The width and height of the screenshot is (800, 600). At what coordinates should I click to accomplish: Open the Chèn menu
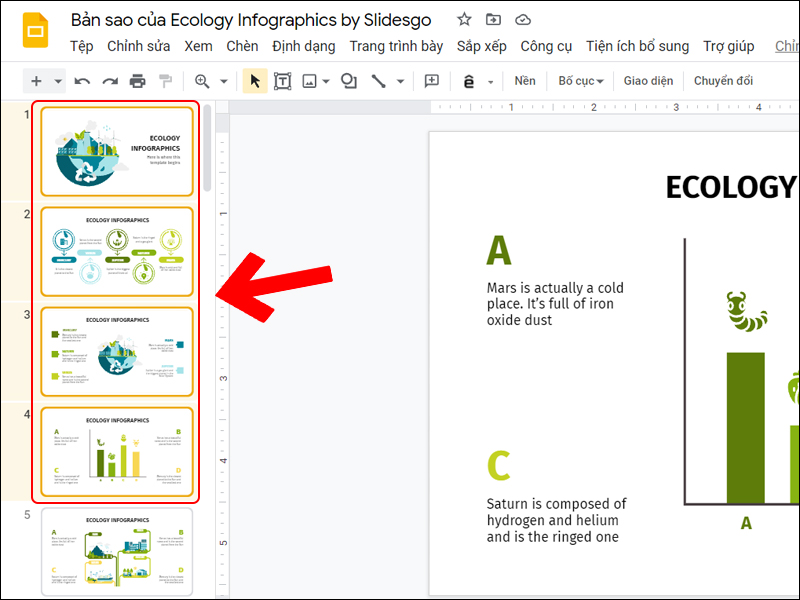point(242,46)
